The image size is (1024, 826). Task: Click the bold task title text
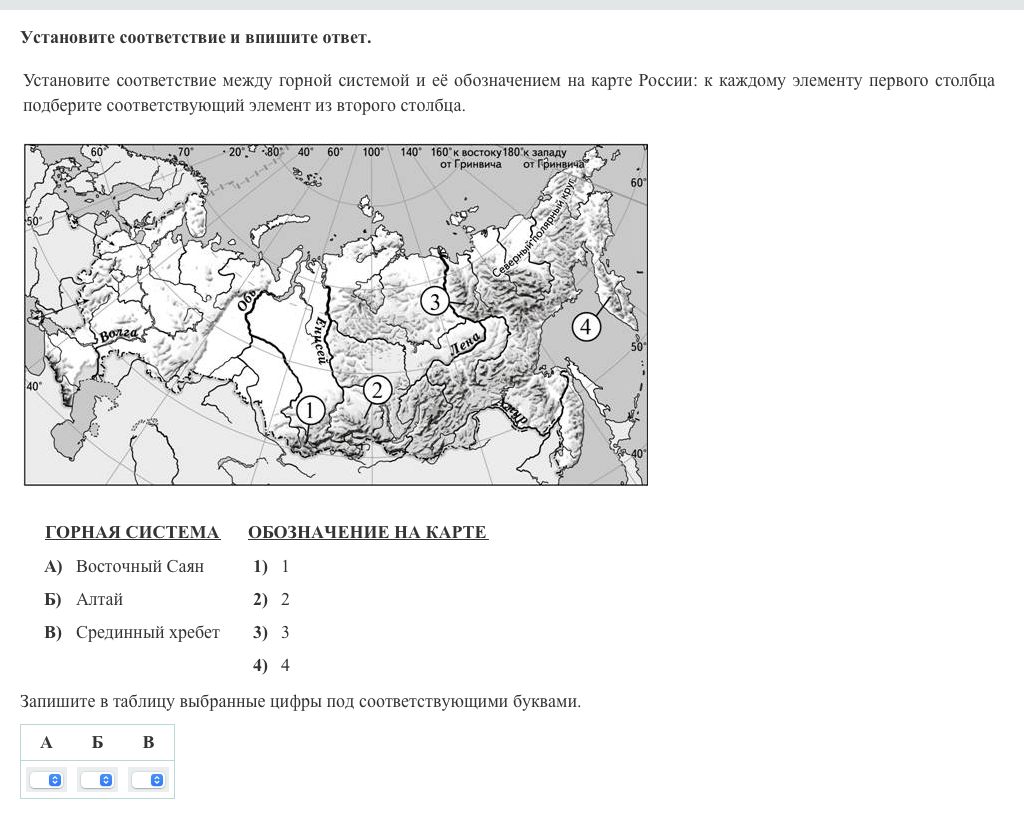[195, 38]
